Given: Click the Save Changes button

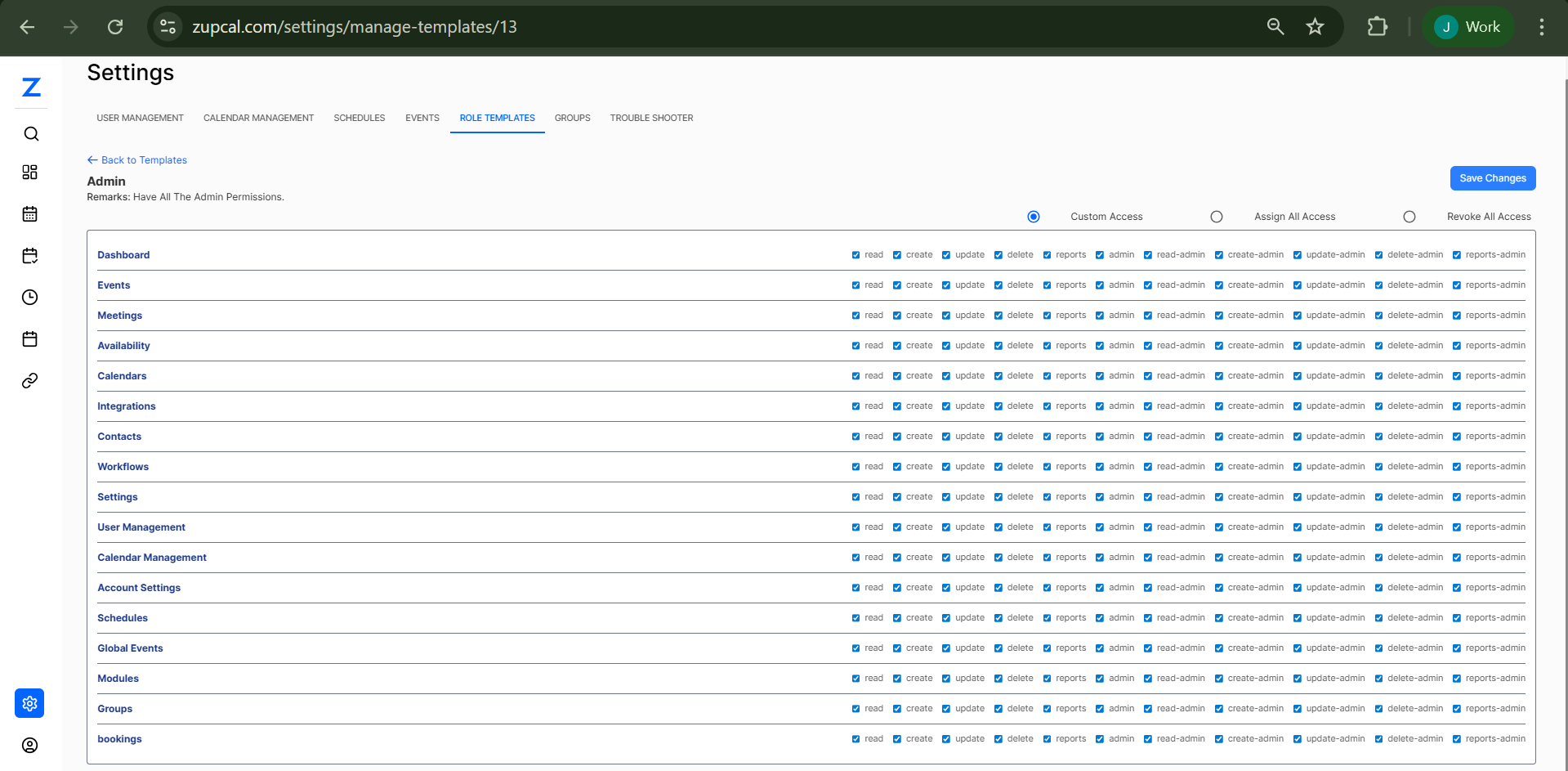Looking at the screenshot, I should point(1492,177).
